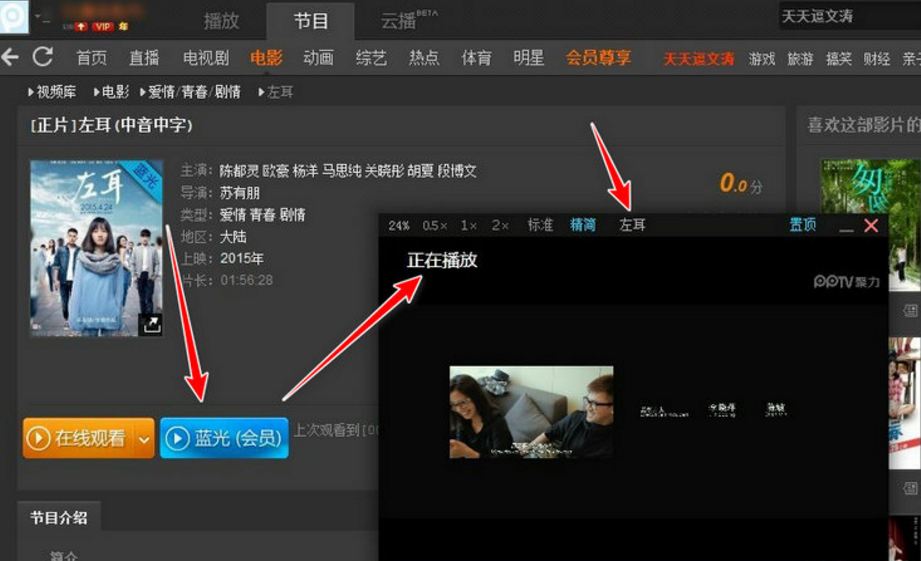The image size is (921, 561).
Task: Set mini player size to 2×
Action: 500,226
